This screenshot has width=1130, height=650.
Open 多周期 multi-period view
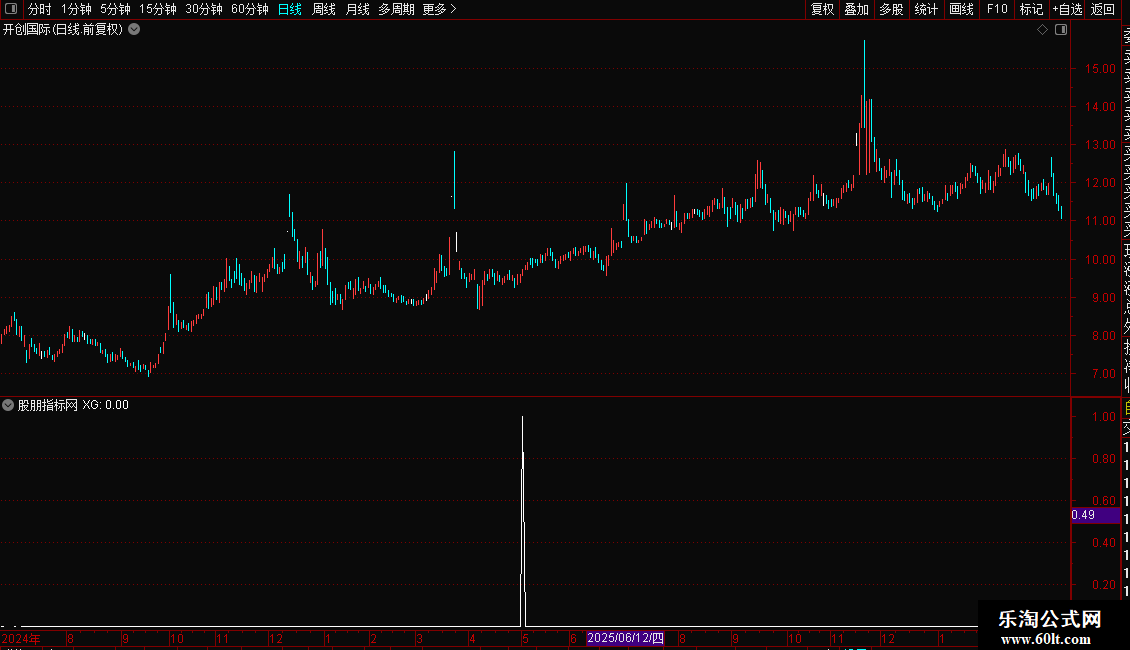pos(396,9)
